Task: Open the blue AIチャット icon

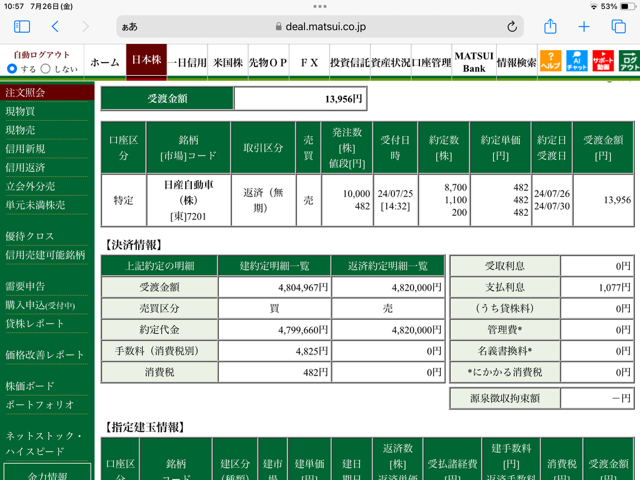Action: pyautogui.click(x=577, y=61)
